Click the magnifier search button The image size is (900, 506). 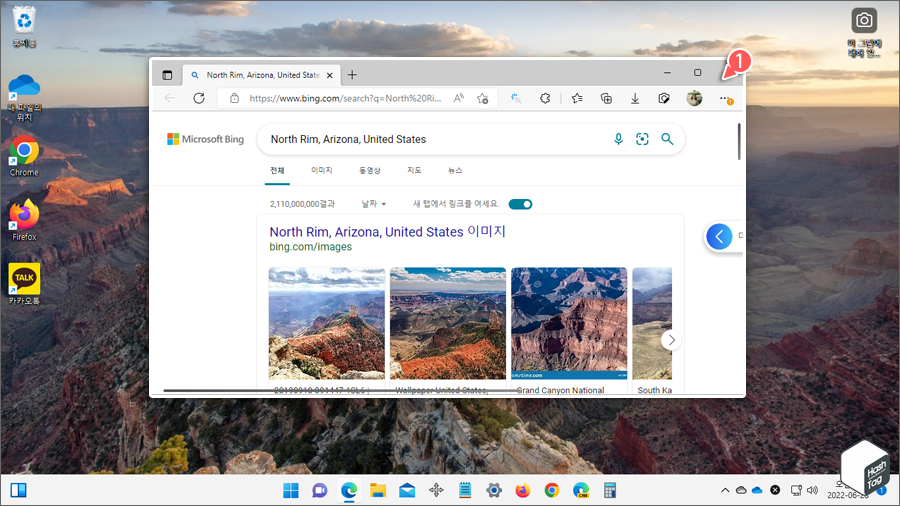point(667,139)
